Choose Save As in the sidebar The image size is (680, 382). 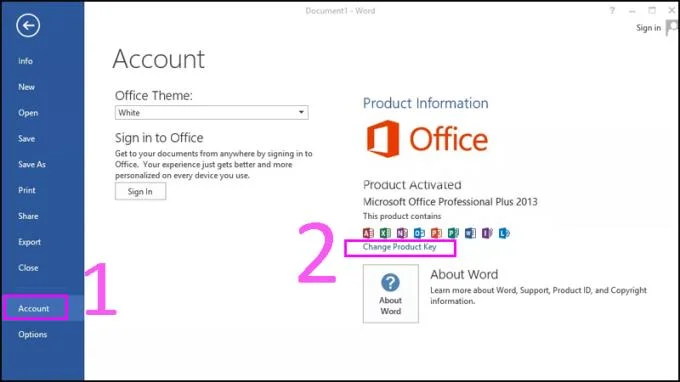pyautogui.click(x=32, y=165)
